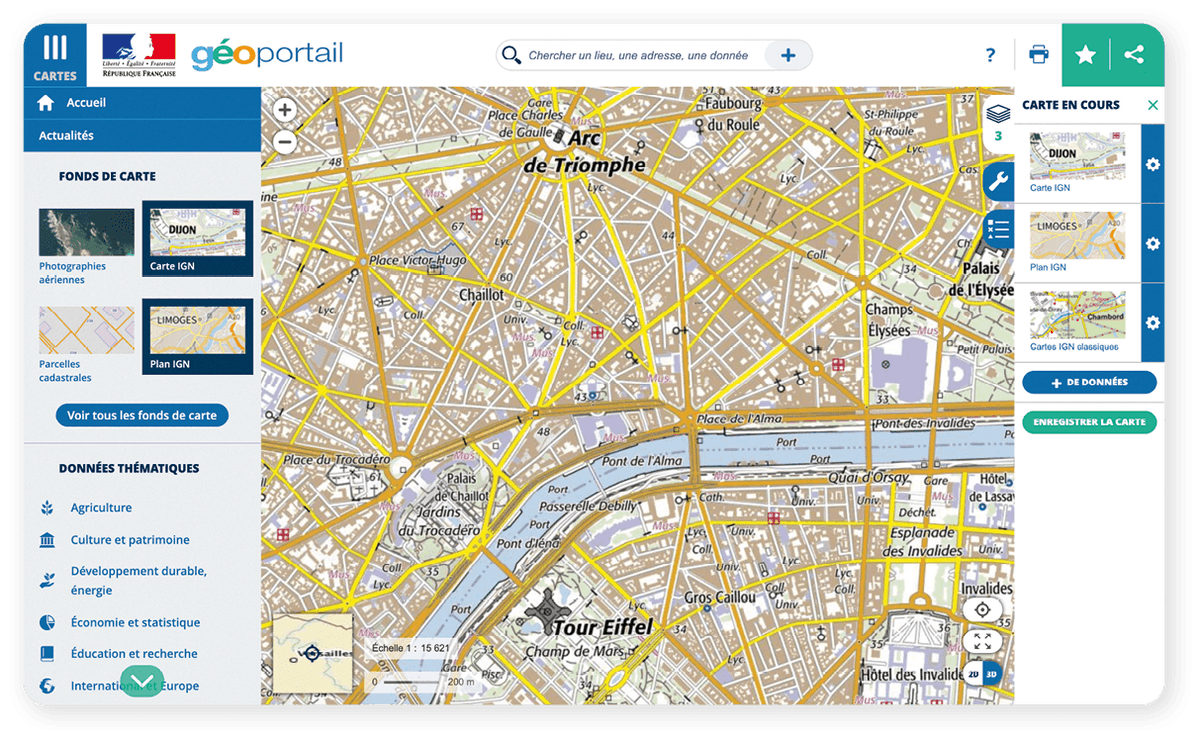Viewport: 1200px width, 740px height.
Task: Center map on my location
Action: point(982,610)
